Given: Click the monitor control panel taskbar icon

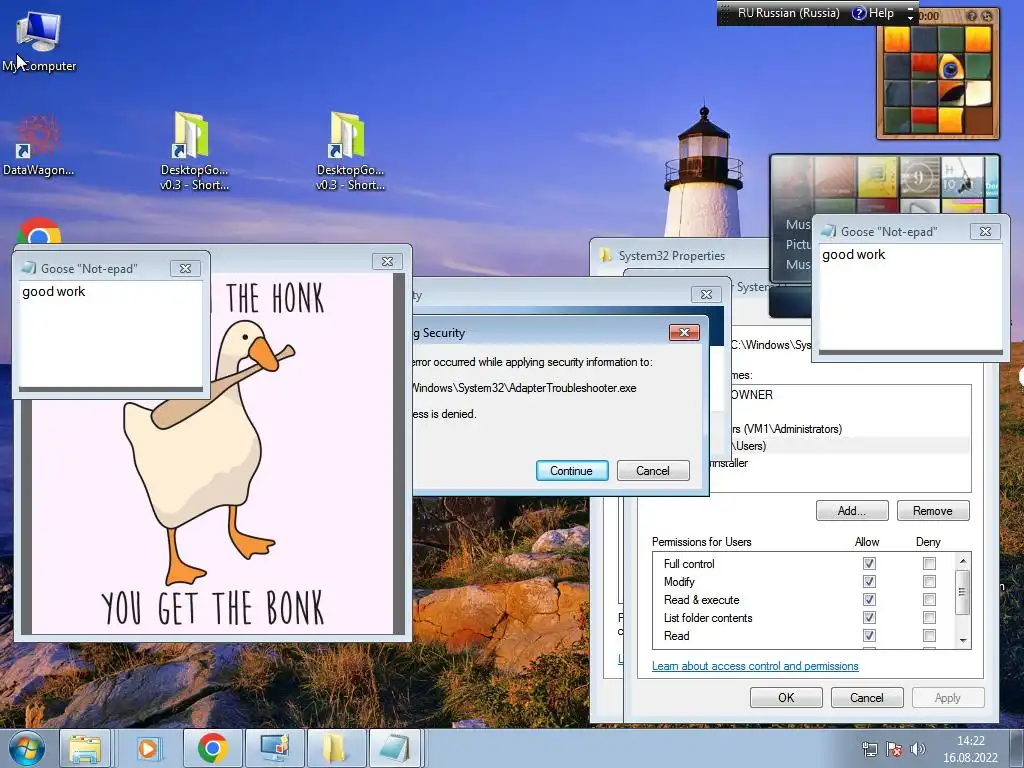Looking at the screenshot, I should click(274, 748).
